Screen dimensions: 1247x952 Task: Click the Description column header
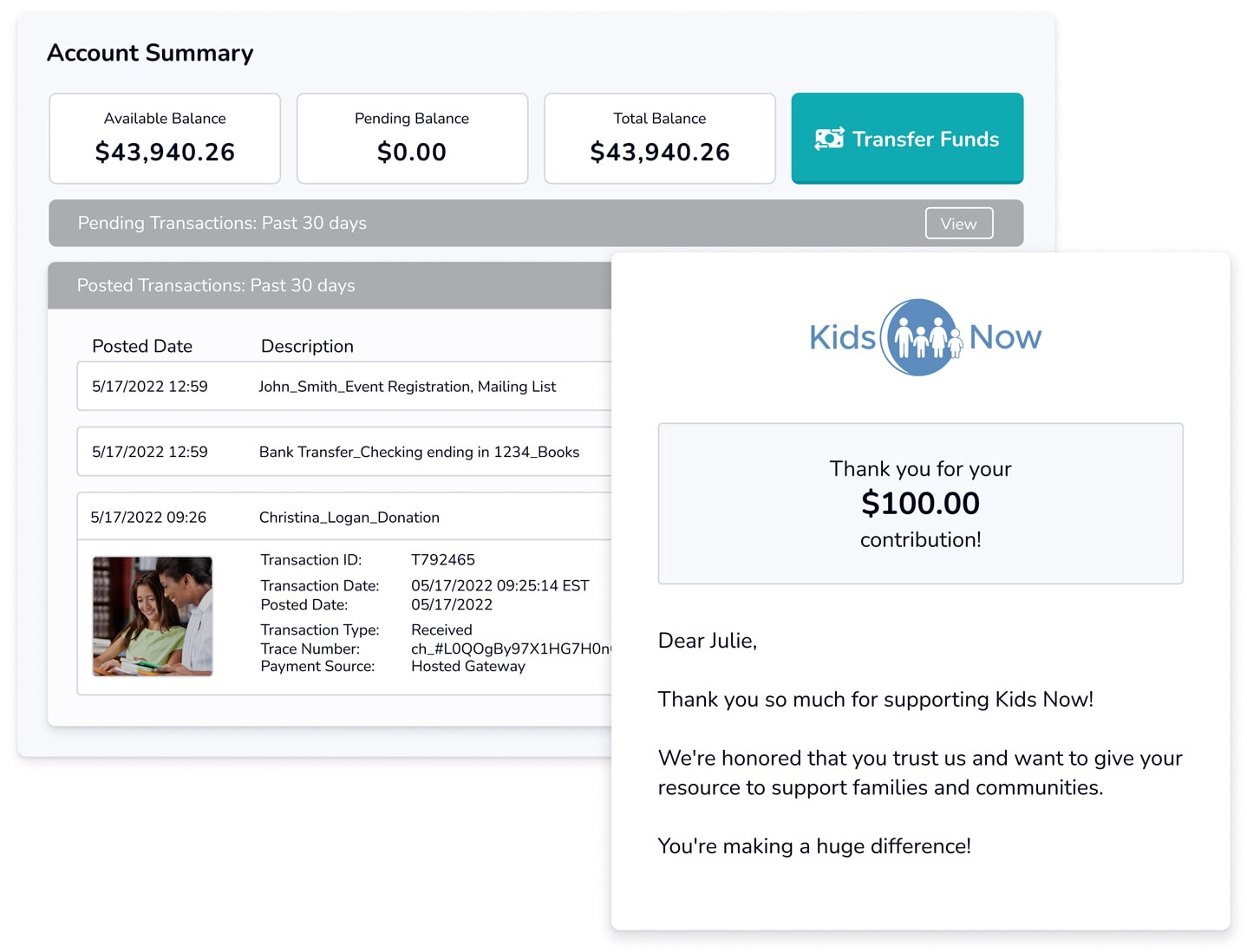click(307, 346)
